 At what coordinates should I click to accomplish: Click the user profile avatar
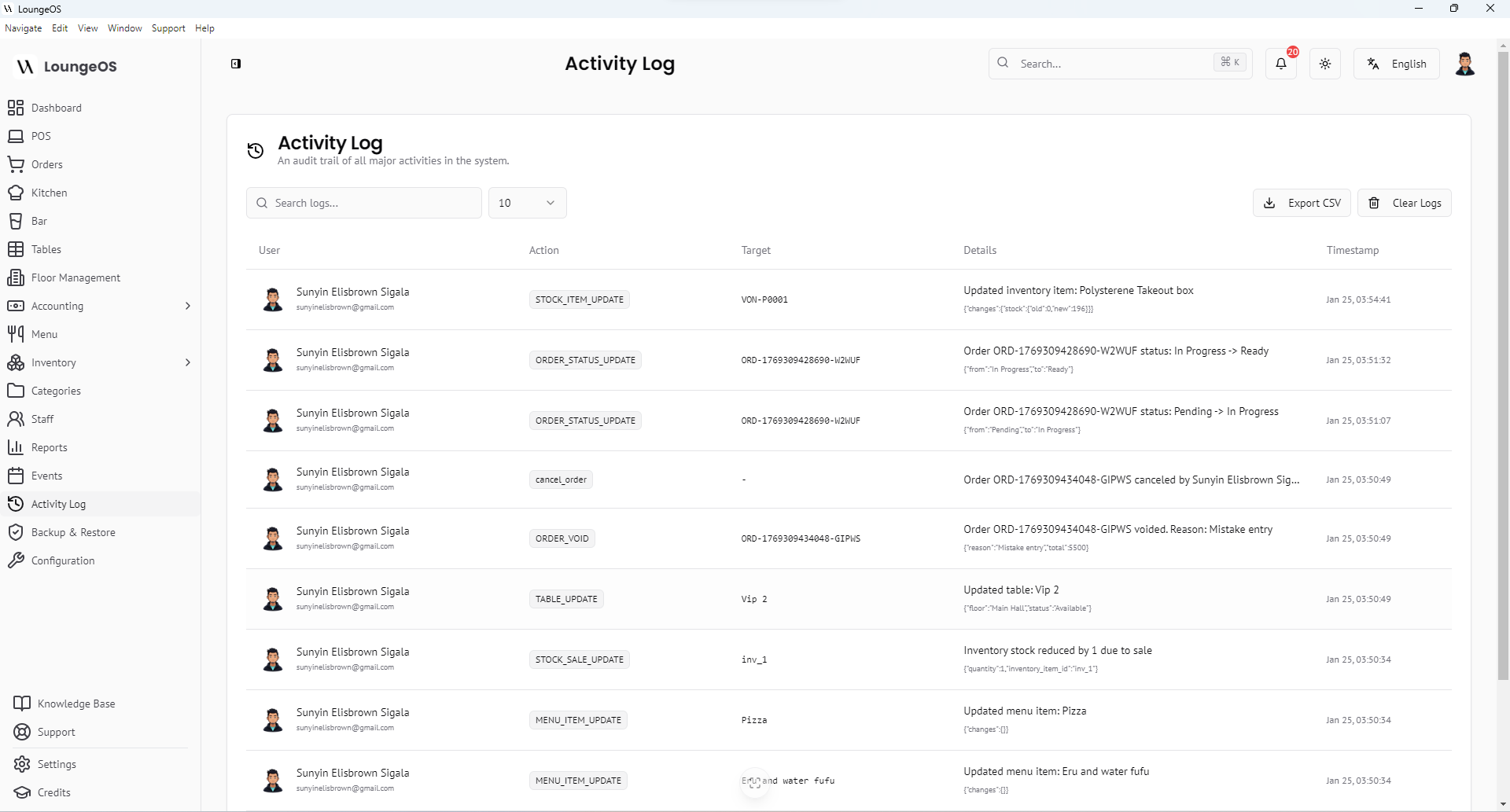point(1464,64)
